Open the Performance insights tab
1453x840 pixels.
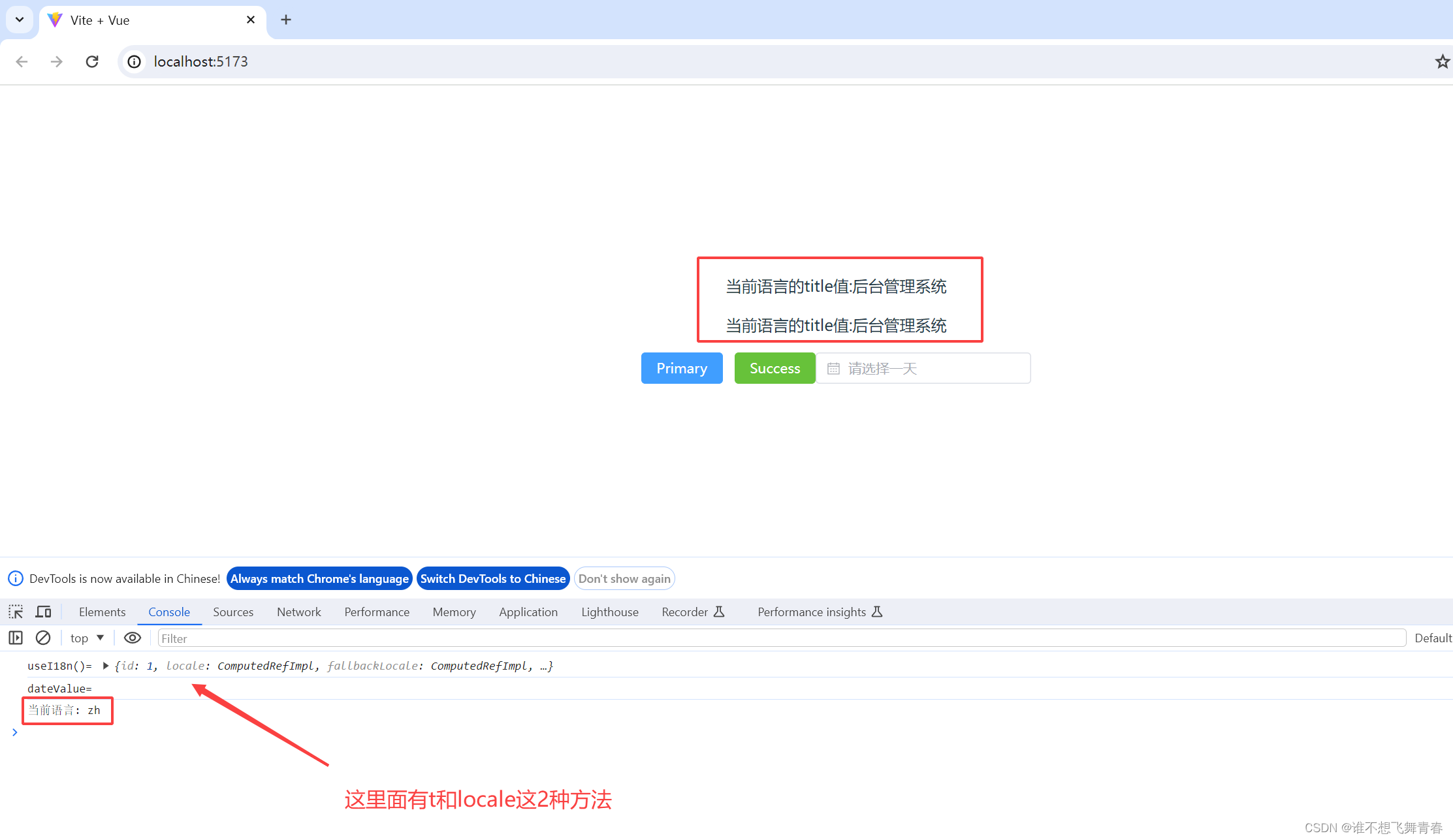pyautogui.click(x=820, y=612)
